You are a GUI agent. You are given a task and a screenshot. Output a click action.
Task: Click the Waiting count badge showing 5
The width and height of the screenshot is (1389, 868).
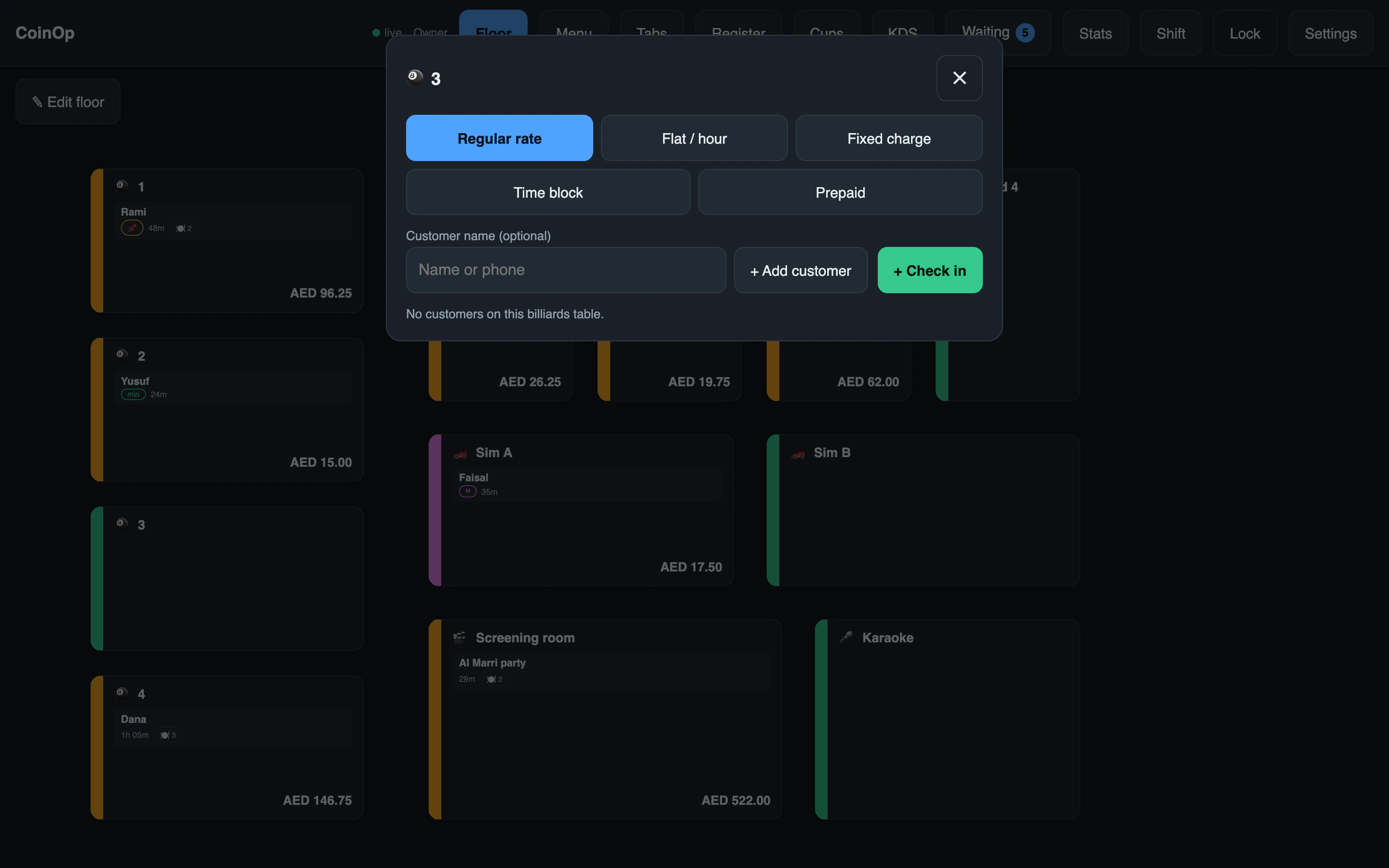[x=1024, y=33]
